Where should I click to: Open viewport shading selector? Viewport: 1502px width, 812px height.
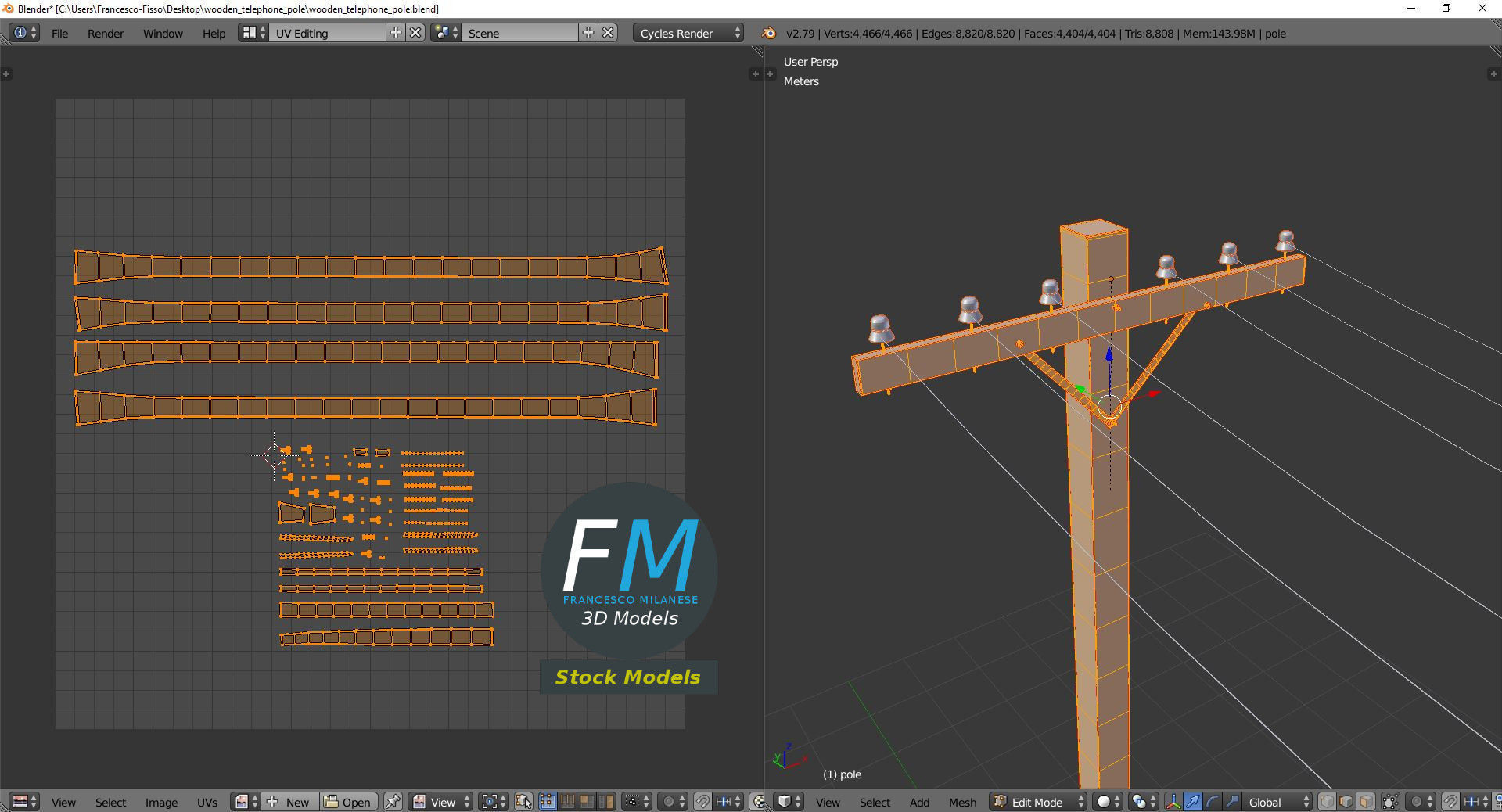[x=1109, y=802]
